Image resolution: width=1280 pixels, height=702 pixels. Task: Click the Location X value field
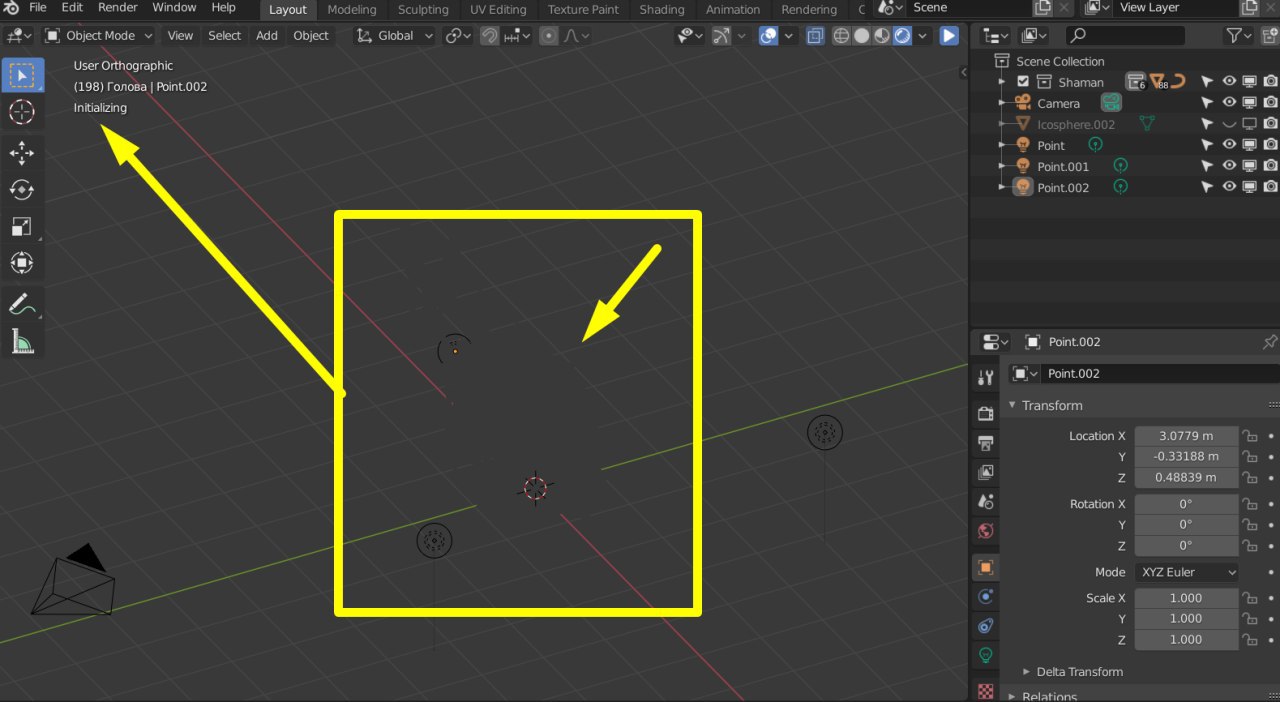tap(1186, 436)
